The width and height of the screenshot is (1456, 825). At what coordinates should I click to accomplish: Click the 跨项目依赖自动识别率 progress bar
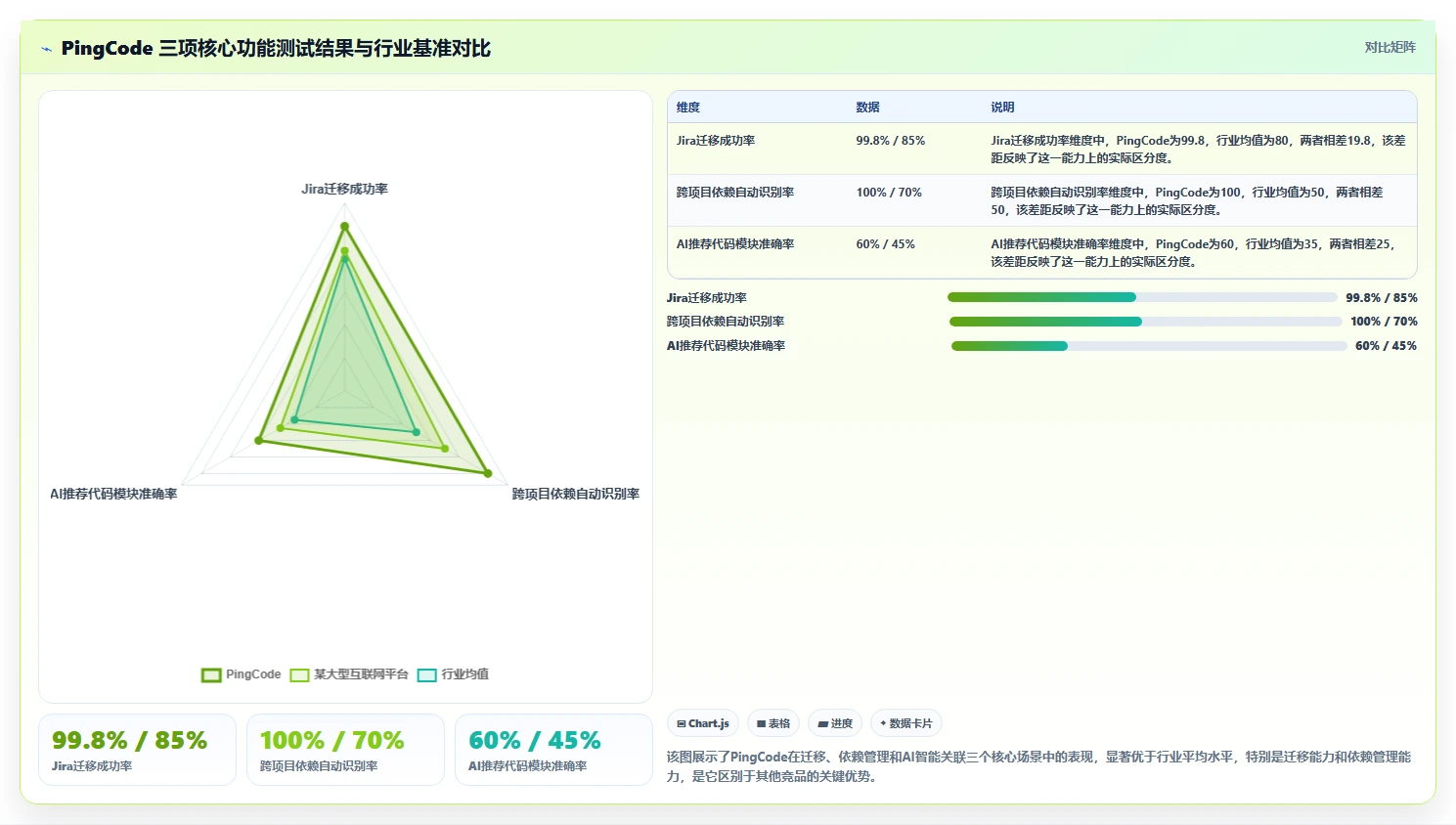pos(1145,322)
